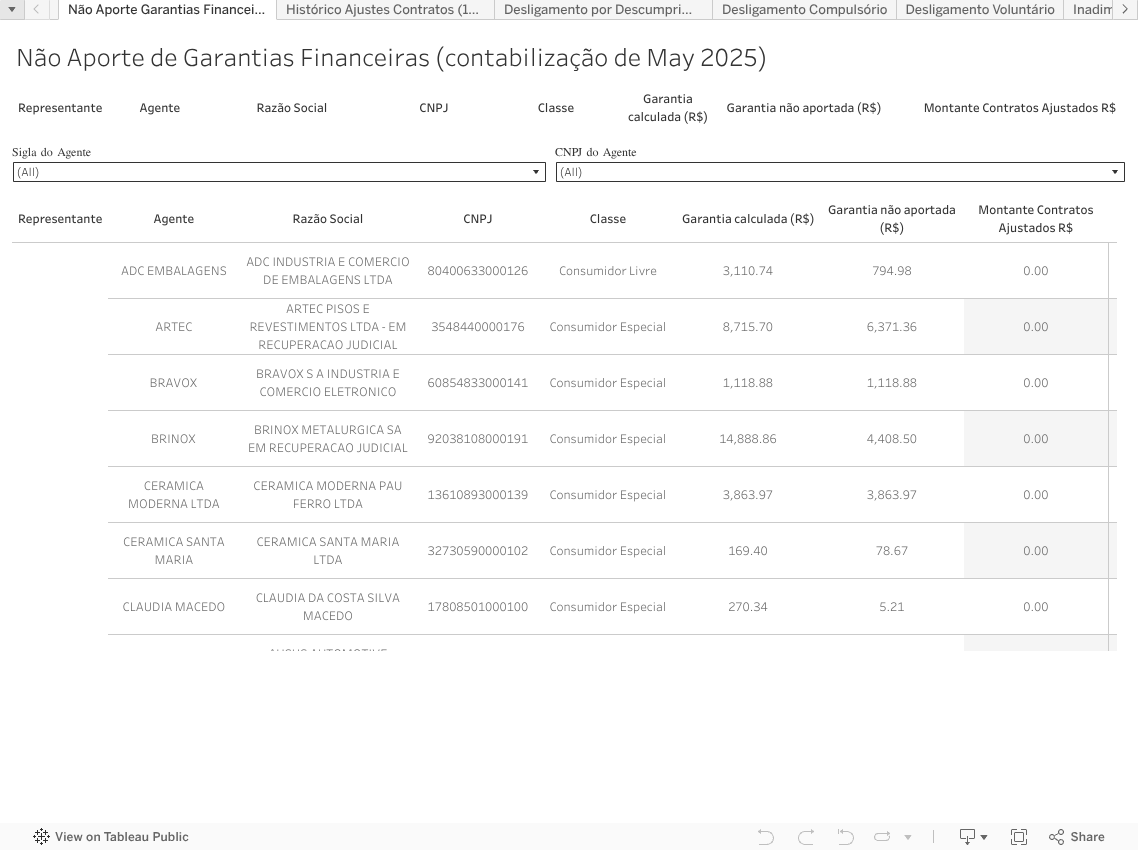Click the Consumidor Livre class cell
Screen dimensions: 1138x850
click(607, 271)
